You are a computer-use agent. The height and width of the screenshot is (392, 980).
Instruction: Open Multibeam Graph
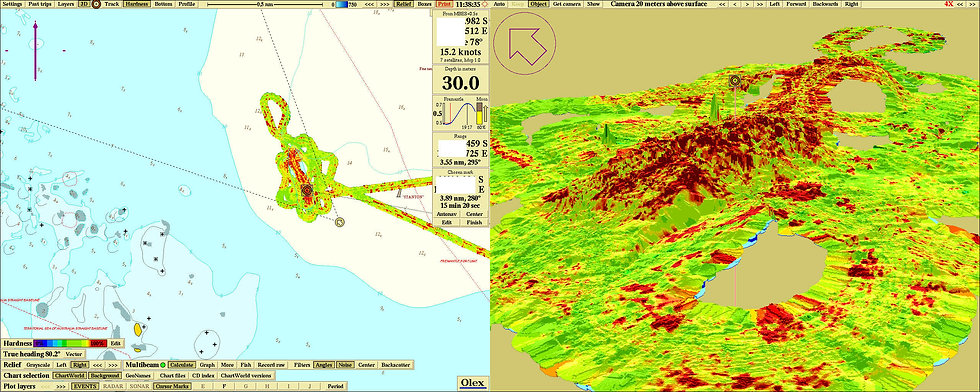tap(208, 364)
